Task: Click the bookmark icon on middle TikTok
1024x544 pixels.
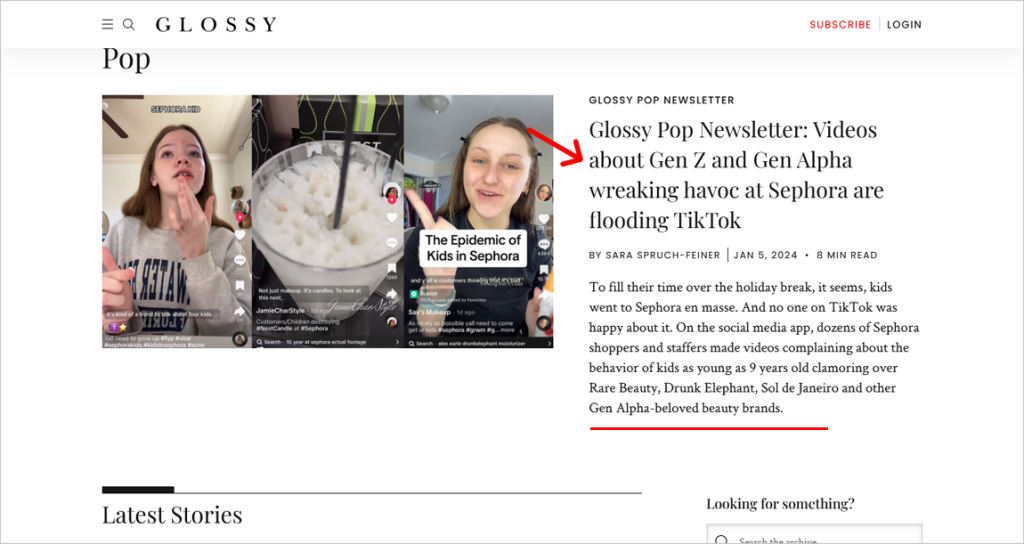Action: (x=392, y=268)
